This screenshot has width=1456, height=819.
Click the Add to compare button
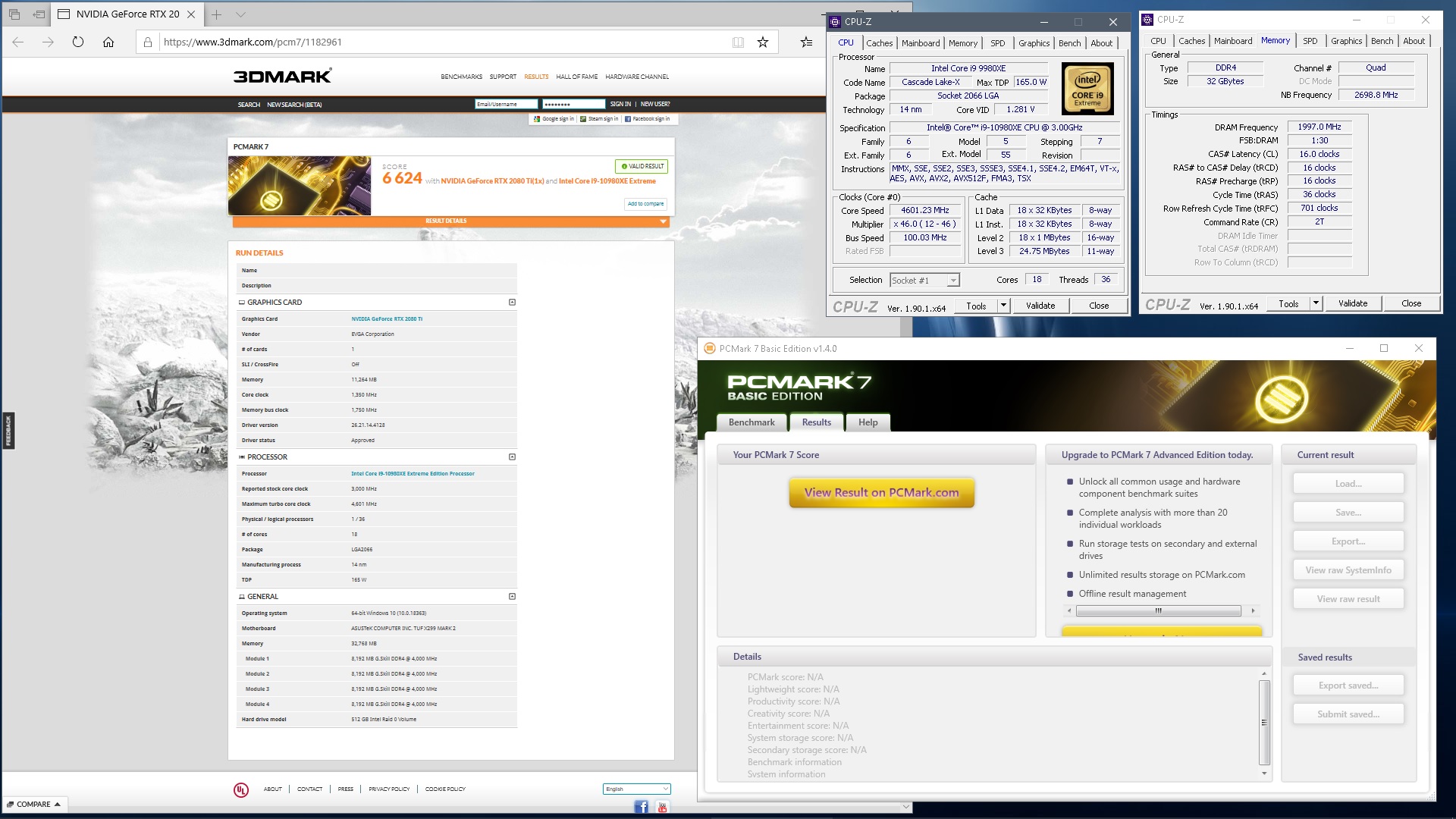tap(645, 204)
